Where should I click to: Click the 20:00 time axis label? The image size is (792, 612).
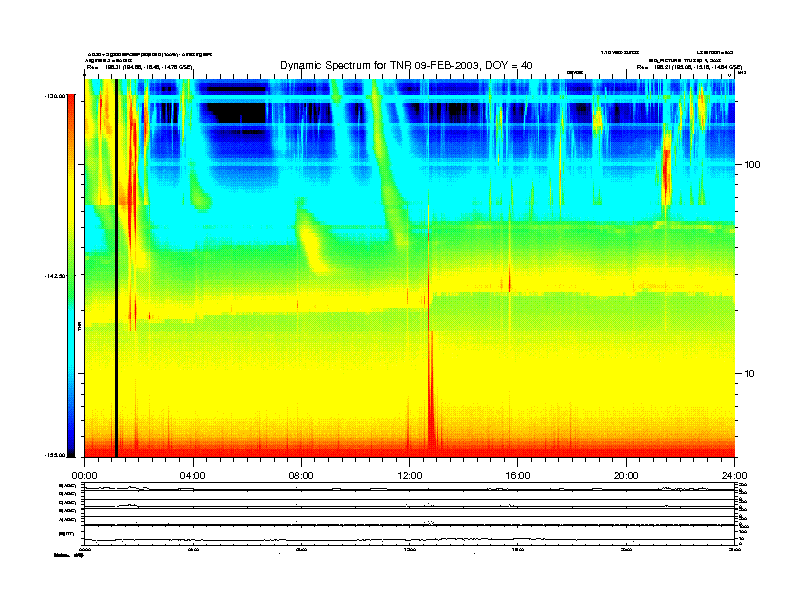click(626, 476)
